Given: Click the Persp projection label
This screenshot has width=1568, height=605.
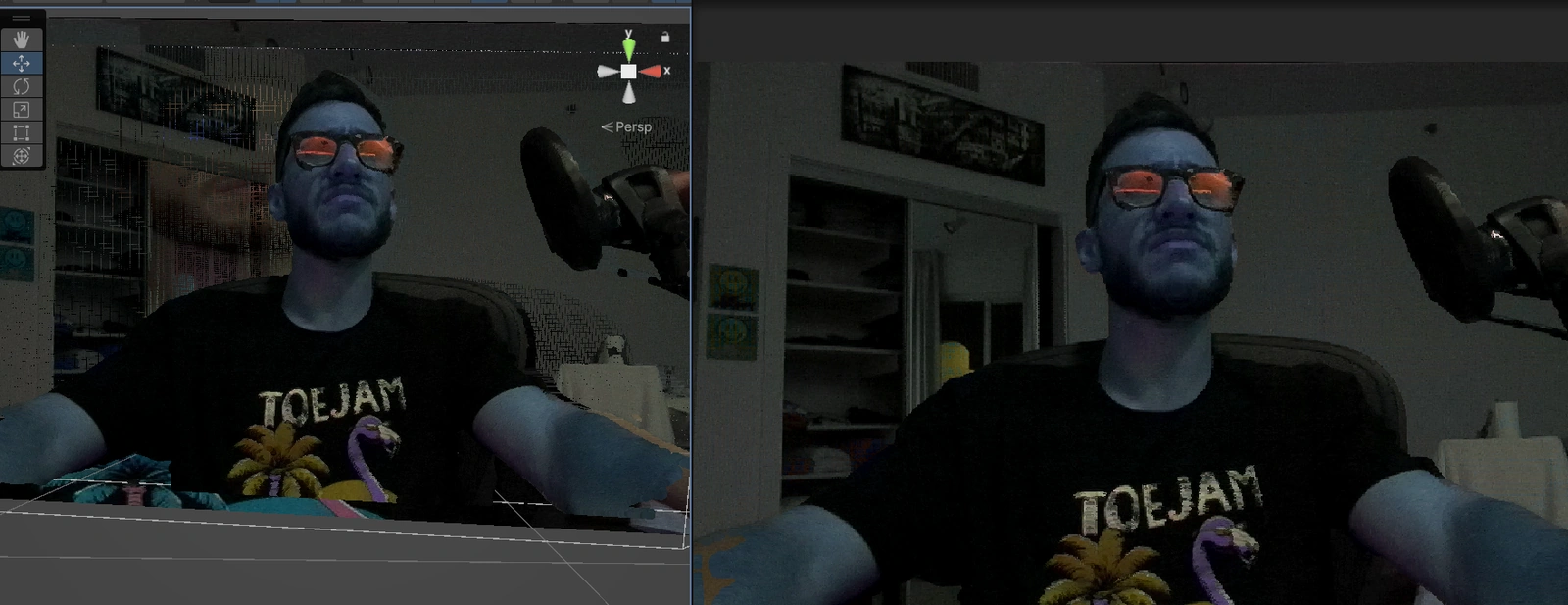Looking at the screenshot, I should [627, 126].
